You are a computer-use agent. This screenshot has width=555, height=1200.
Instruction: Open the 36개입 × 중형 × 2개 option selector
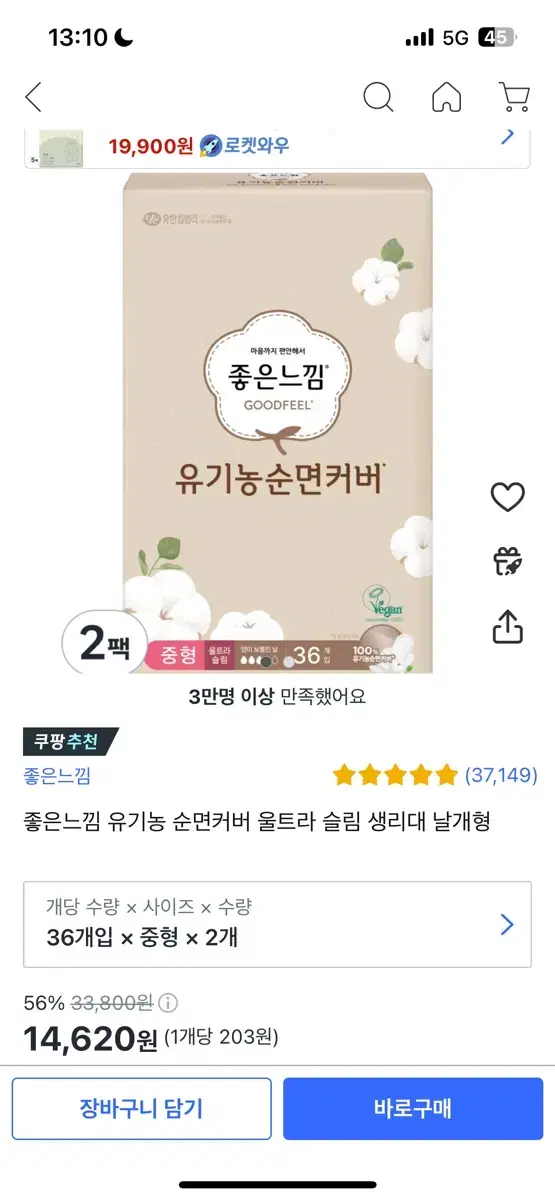[x=277, y=924]
